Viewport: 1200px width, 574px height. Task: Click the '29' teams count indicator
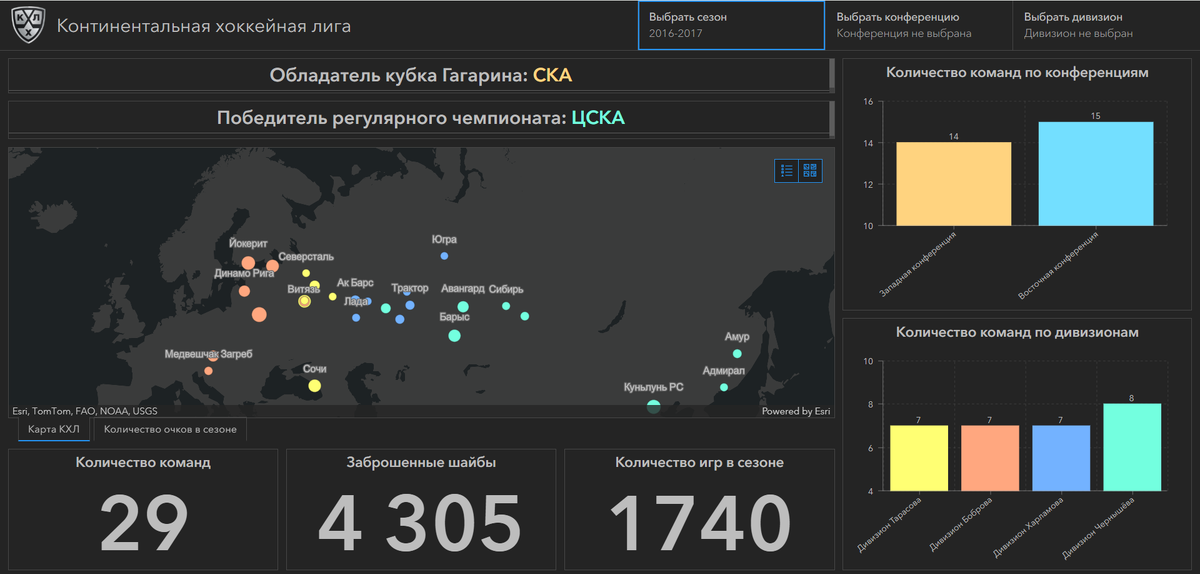click(144, 524)
